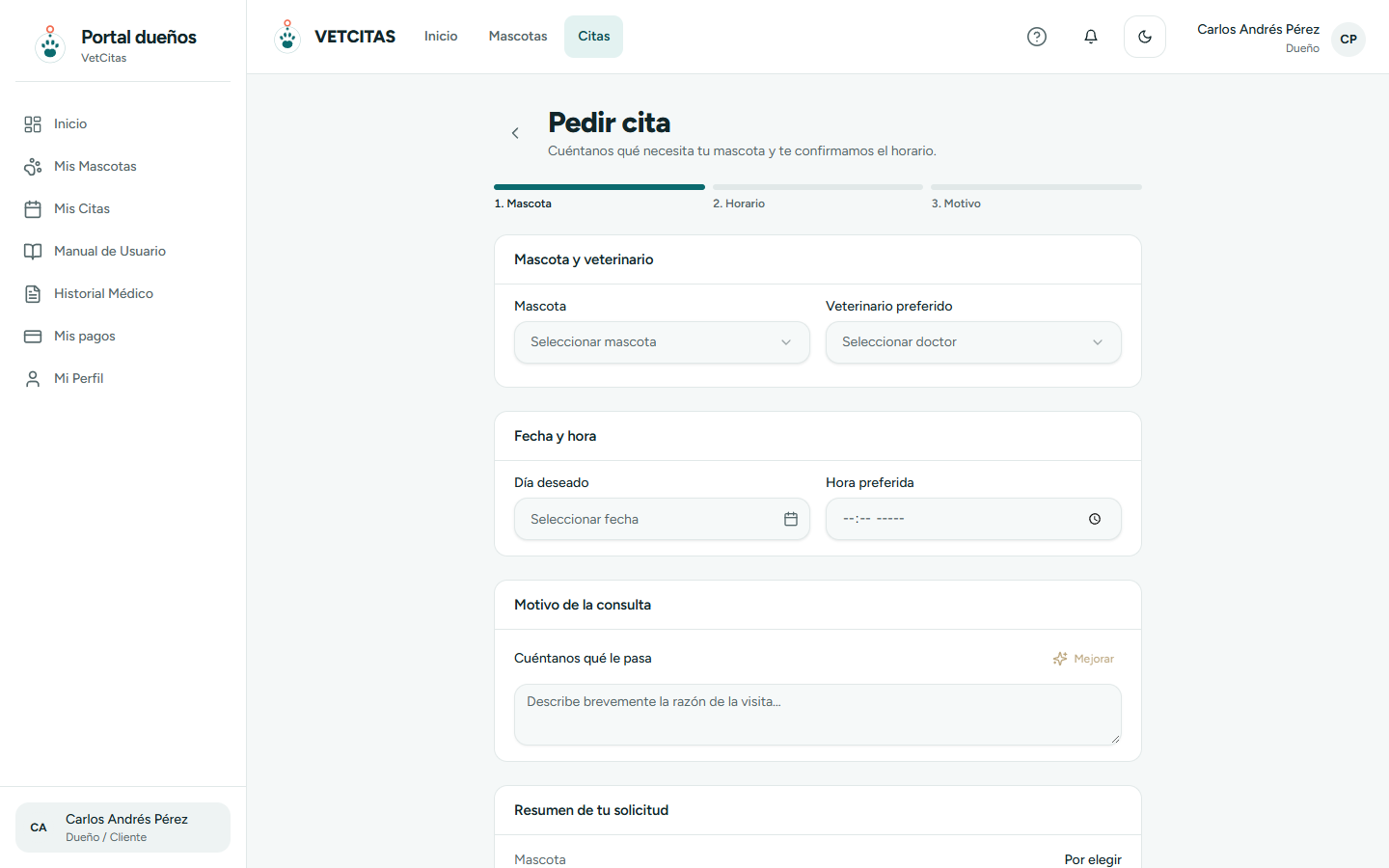Image resolution: width=1389 pixels, height=868 pixels.
Task: Click the CP user avatar
Action: tap(1348, 39)
